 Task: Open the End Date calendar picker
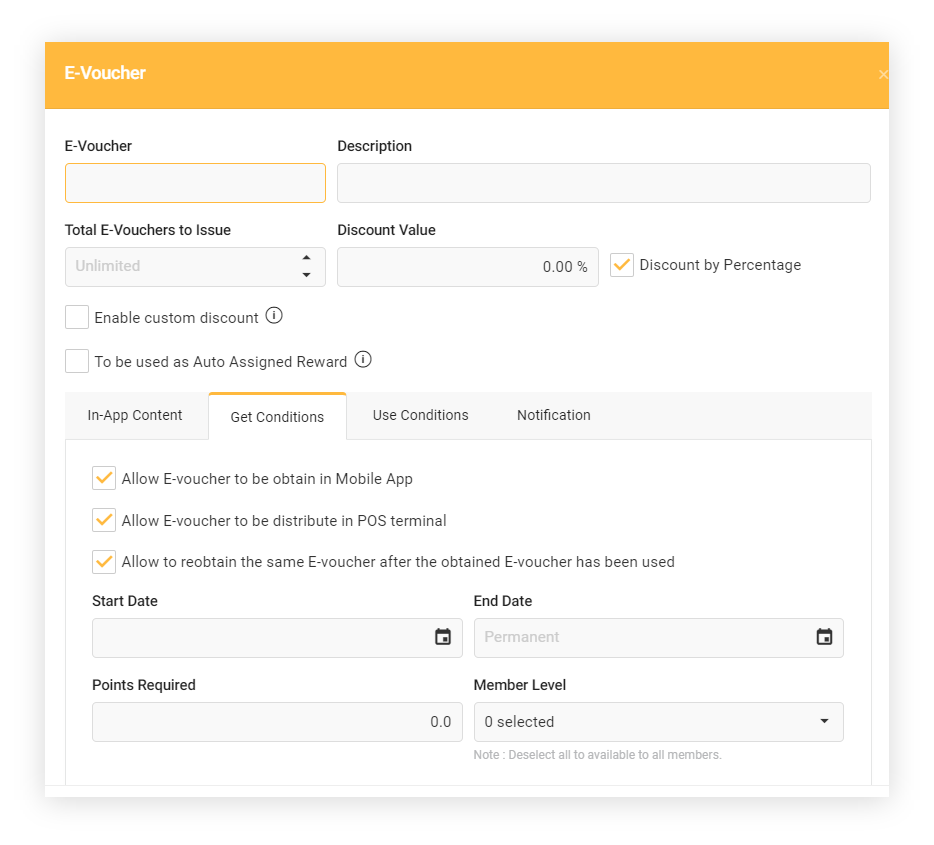824,637
